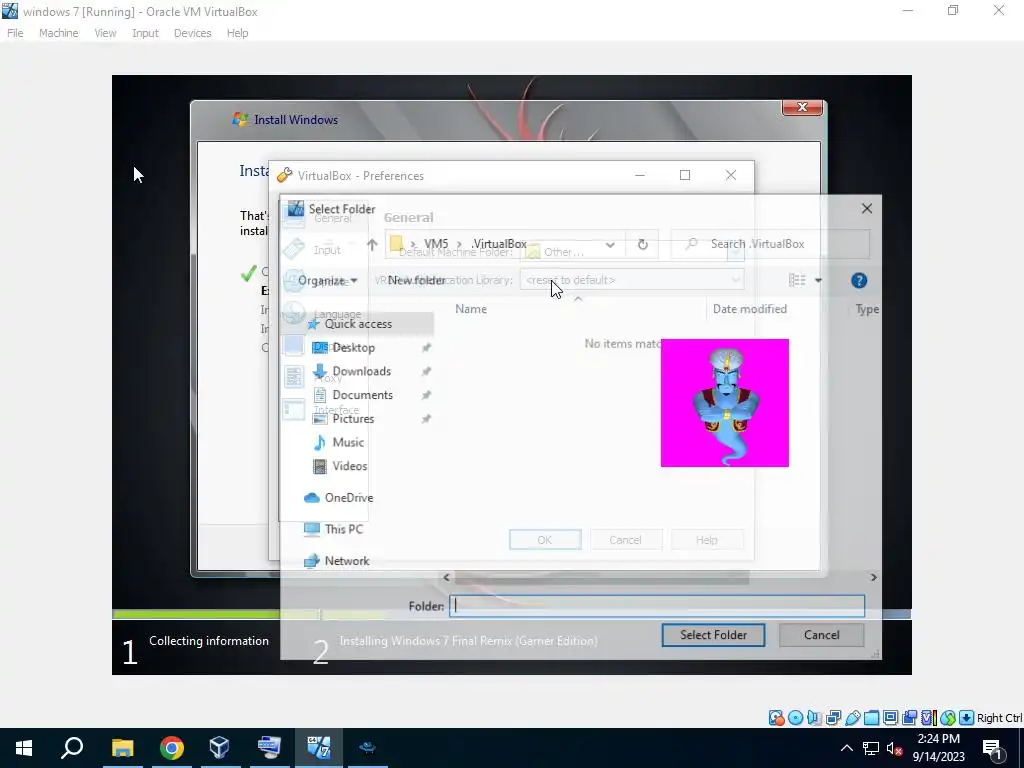Select Music in the navigation pane
This screenshot has width=1024, height=768.
[347, 443]
